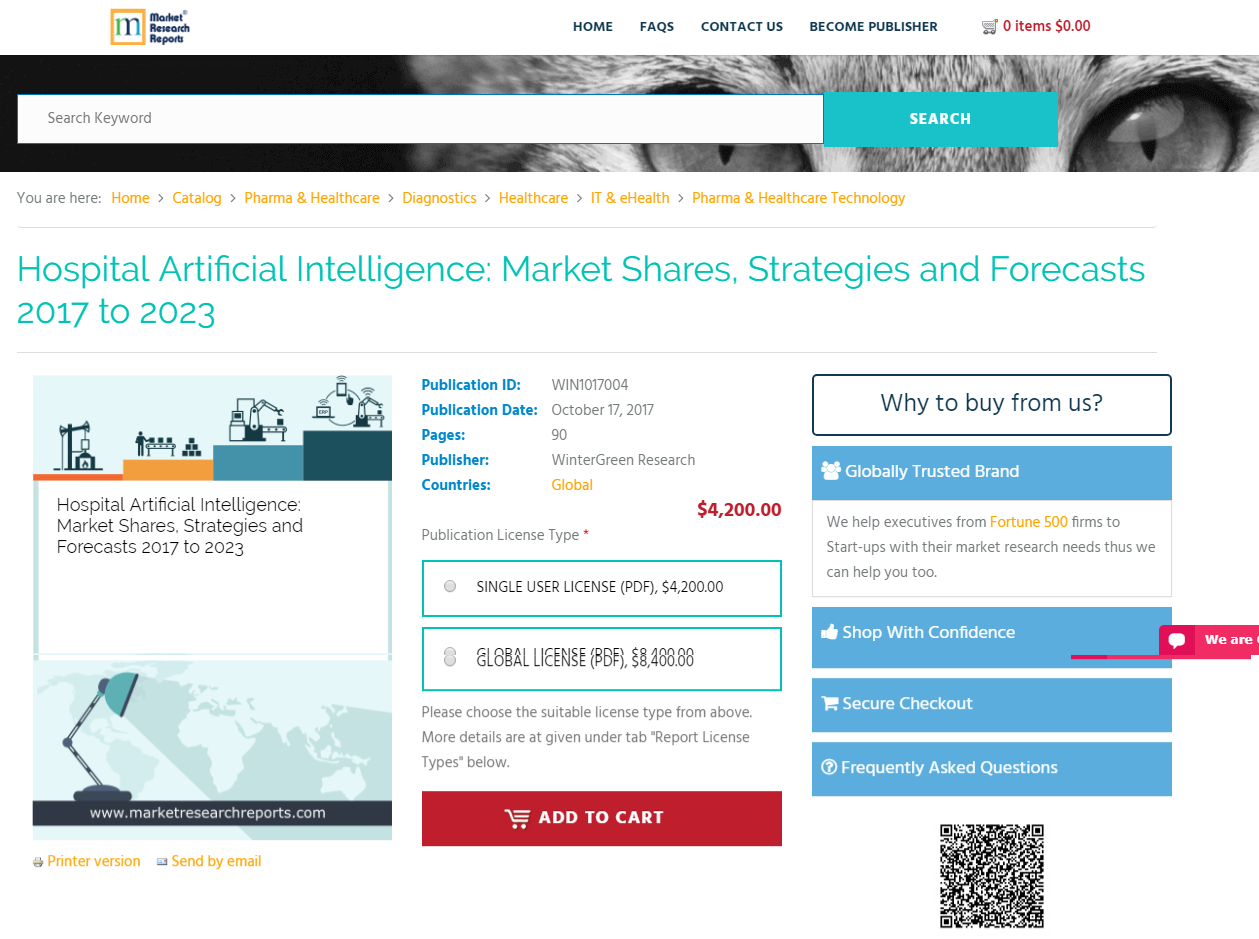The height and width of the screenshot is (939, 1259).
Task: Click the printer icon for Printer version
Action: 37,861
